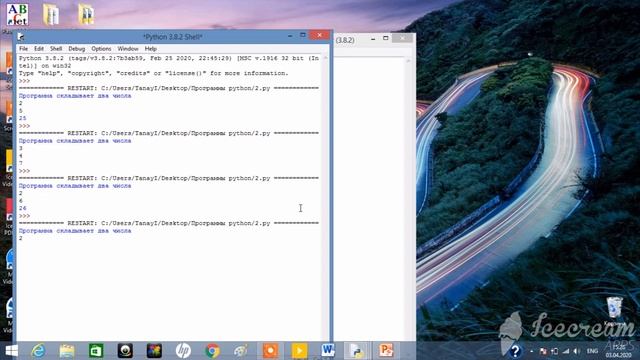Click the battery/power tray icon
Image resolution: width=640 pixels, height=360 pixels.
point(554,351)
